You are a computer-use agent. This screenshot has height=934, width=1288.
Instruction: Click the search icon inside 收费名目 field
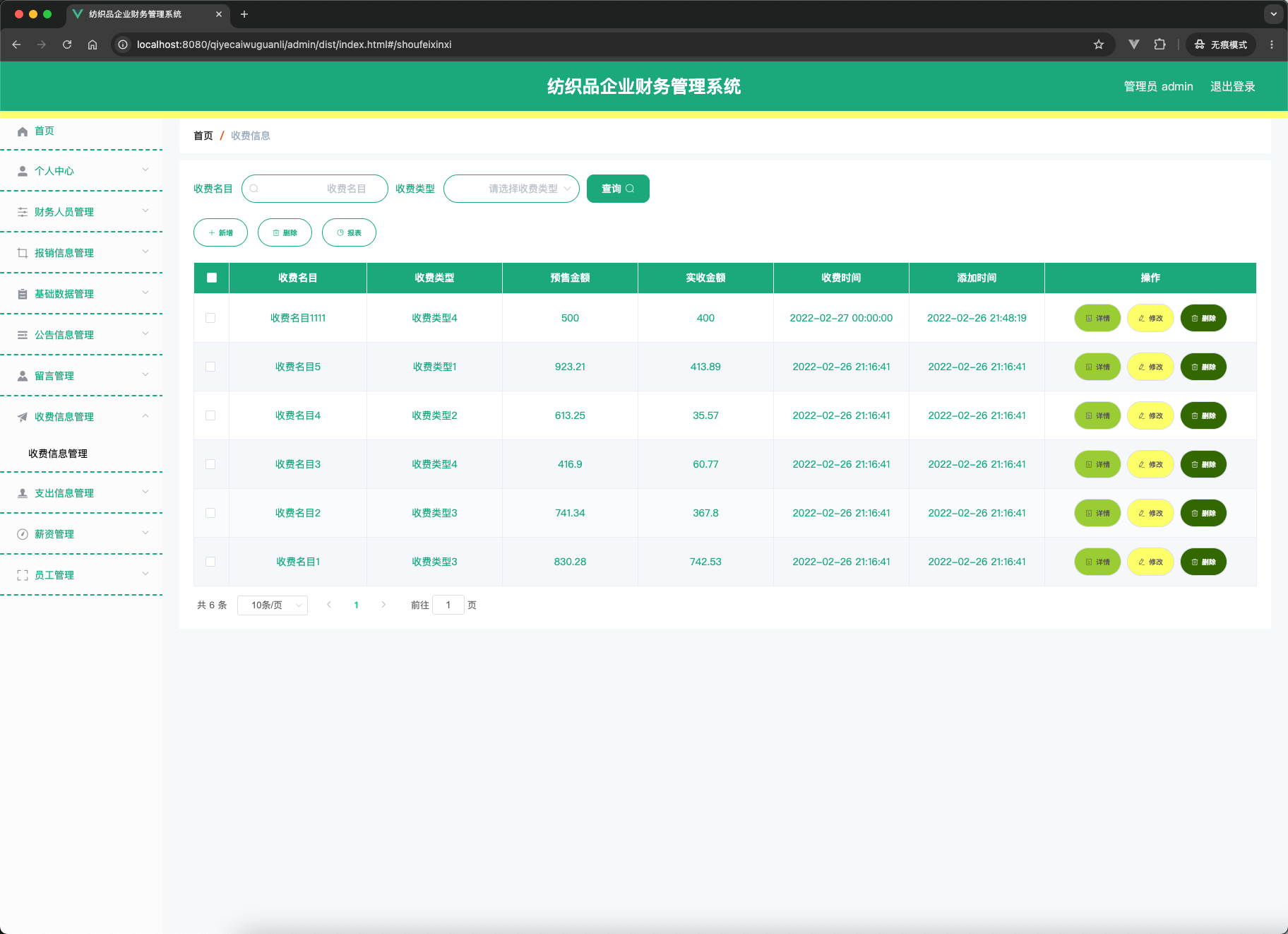click(254, 189)
